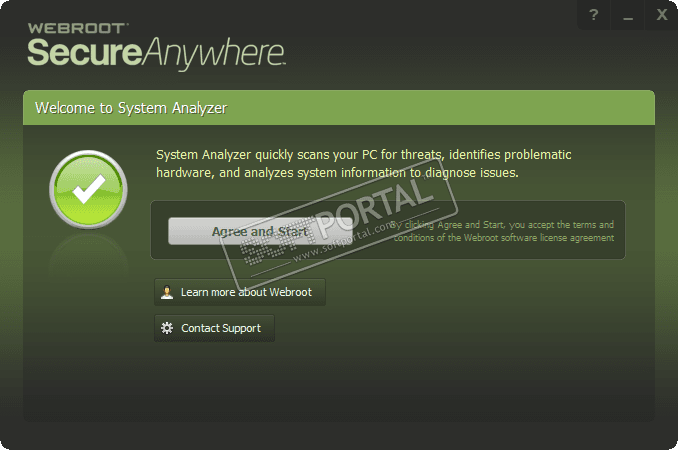Screen dimensions: 678x450
Task: Click the 'Welcome to System Analyzer' heading
Action: pos(131,108)
